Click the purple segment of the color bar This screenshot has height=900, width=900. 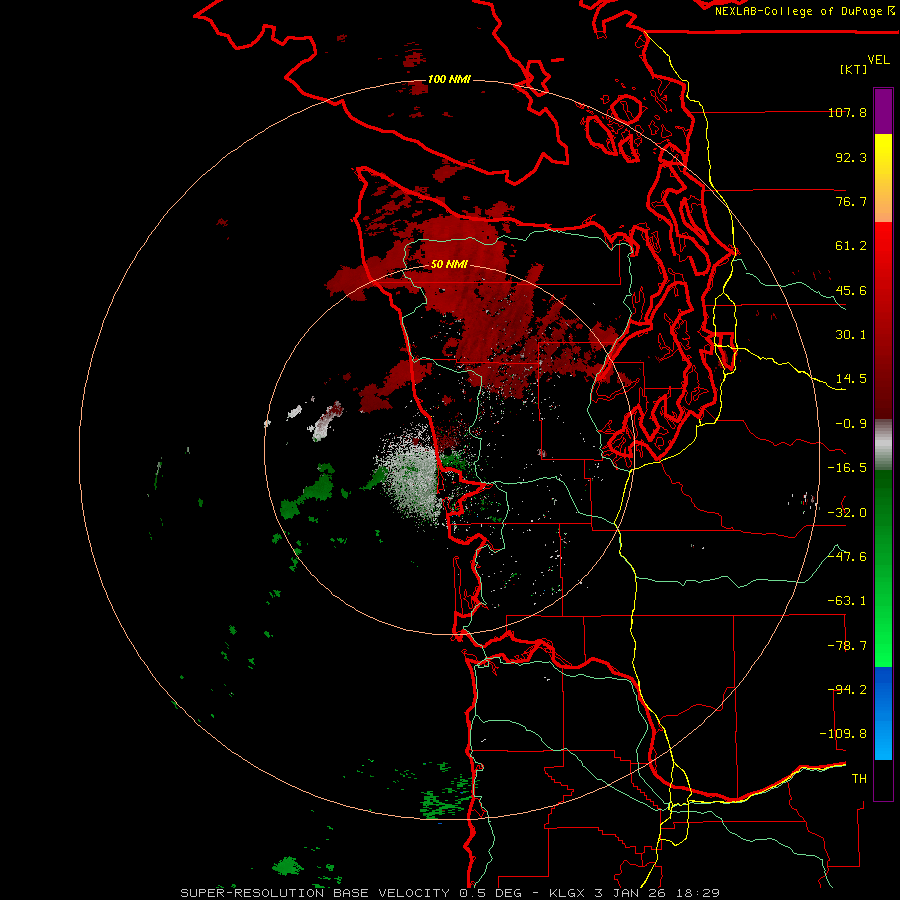[883, 111]
